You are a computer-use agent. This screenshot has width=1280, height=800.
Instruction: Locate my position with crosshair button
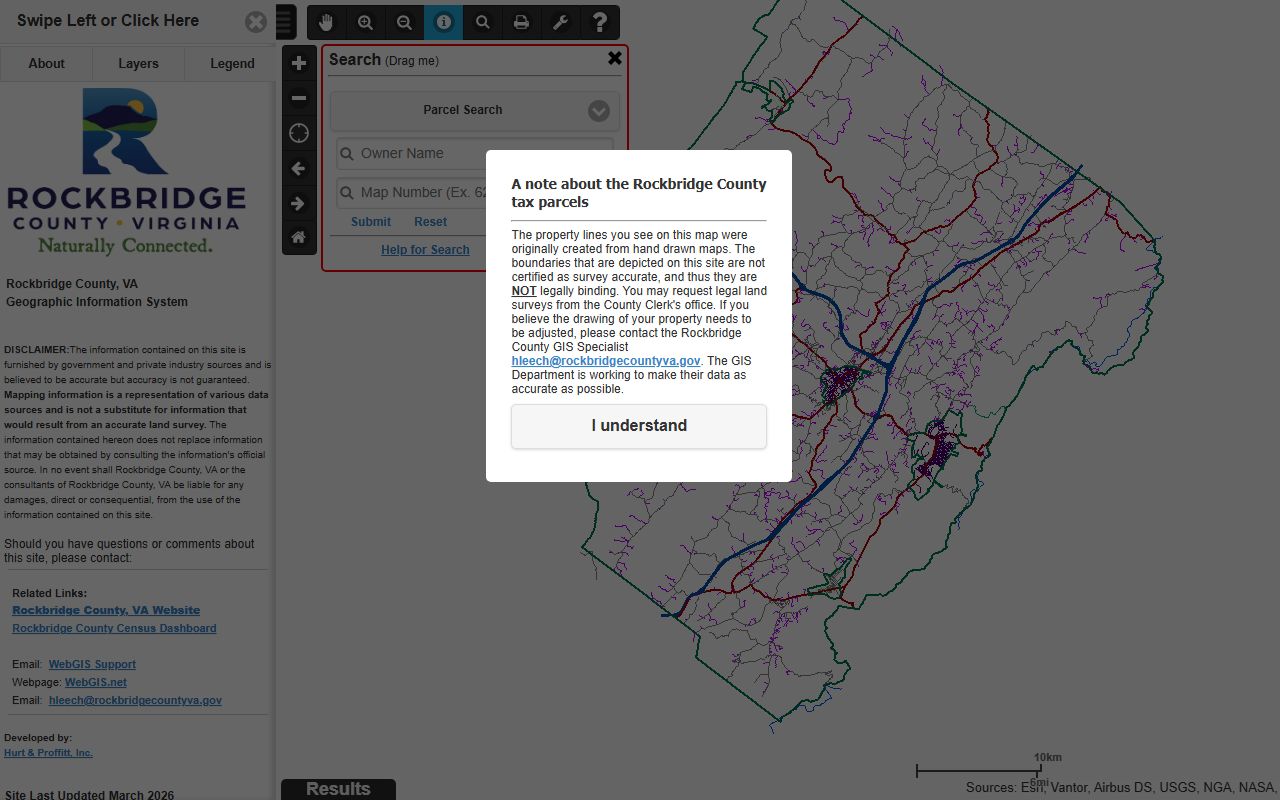pos(299,133)
